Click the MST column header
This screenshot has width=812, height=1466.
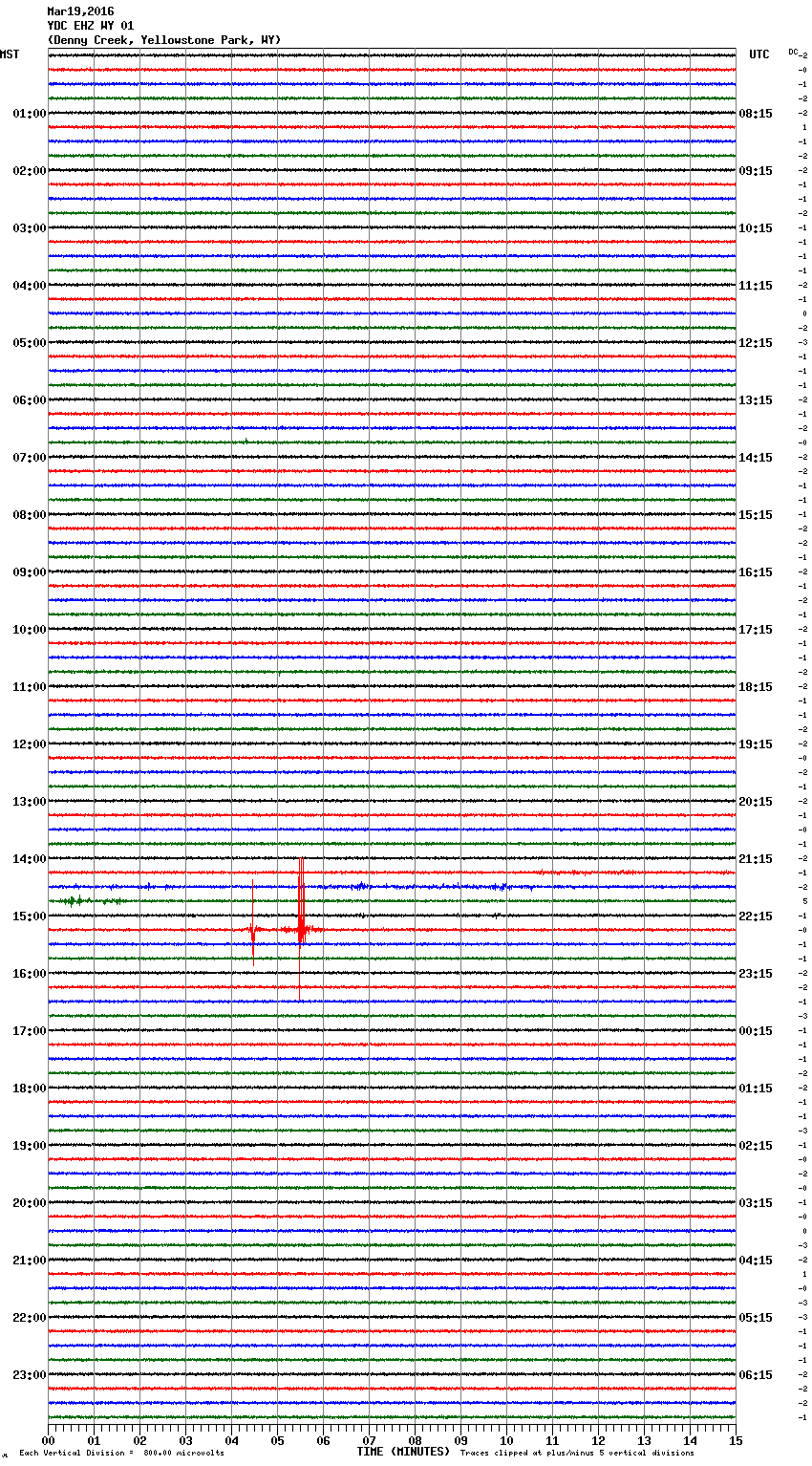10,54
